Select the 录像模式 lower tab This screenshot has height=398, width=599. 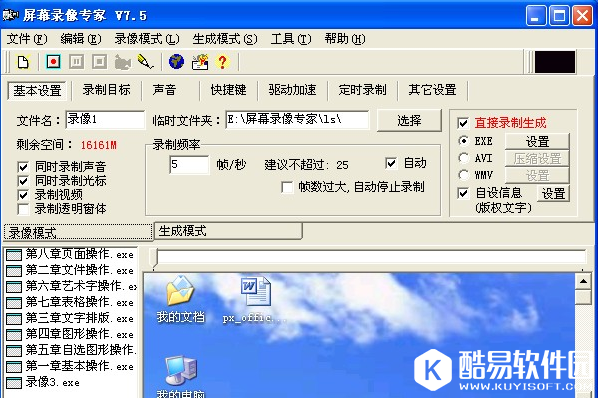click(x=78, y=232)
